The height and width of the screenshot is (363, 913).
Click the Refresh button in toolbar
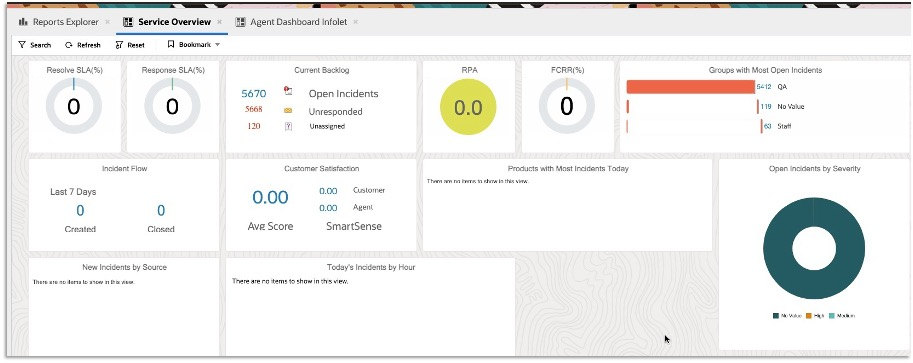(x=83, y=45)
